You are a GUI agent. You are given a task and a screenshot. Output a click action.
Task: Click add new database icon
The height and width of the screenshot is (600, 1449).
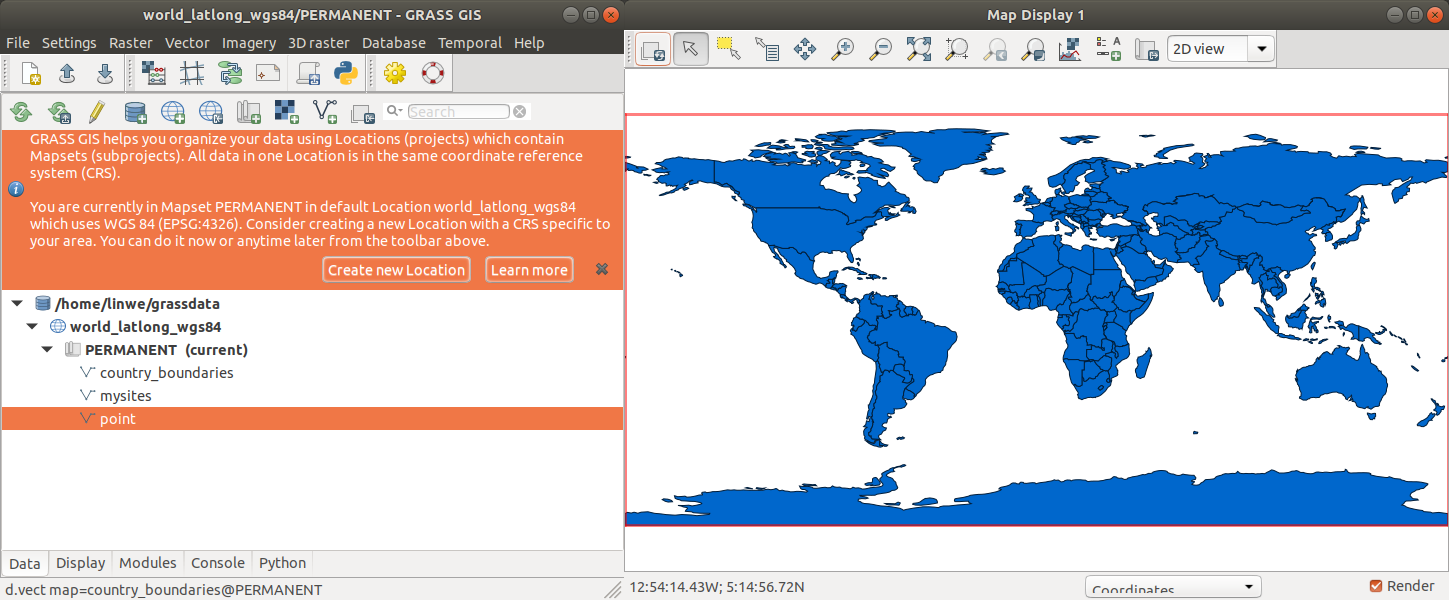pyautogui.click(x=135, y=111)
